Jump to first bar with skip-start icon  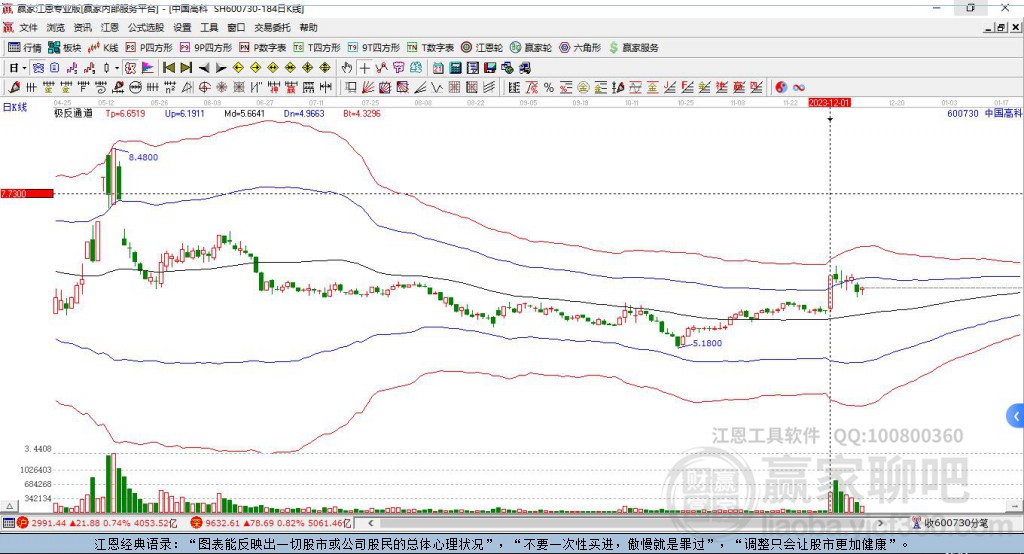pyautogui.click(x=168, y=68)
